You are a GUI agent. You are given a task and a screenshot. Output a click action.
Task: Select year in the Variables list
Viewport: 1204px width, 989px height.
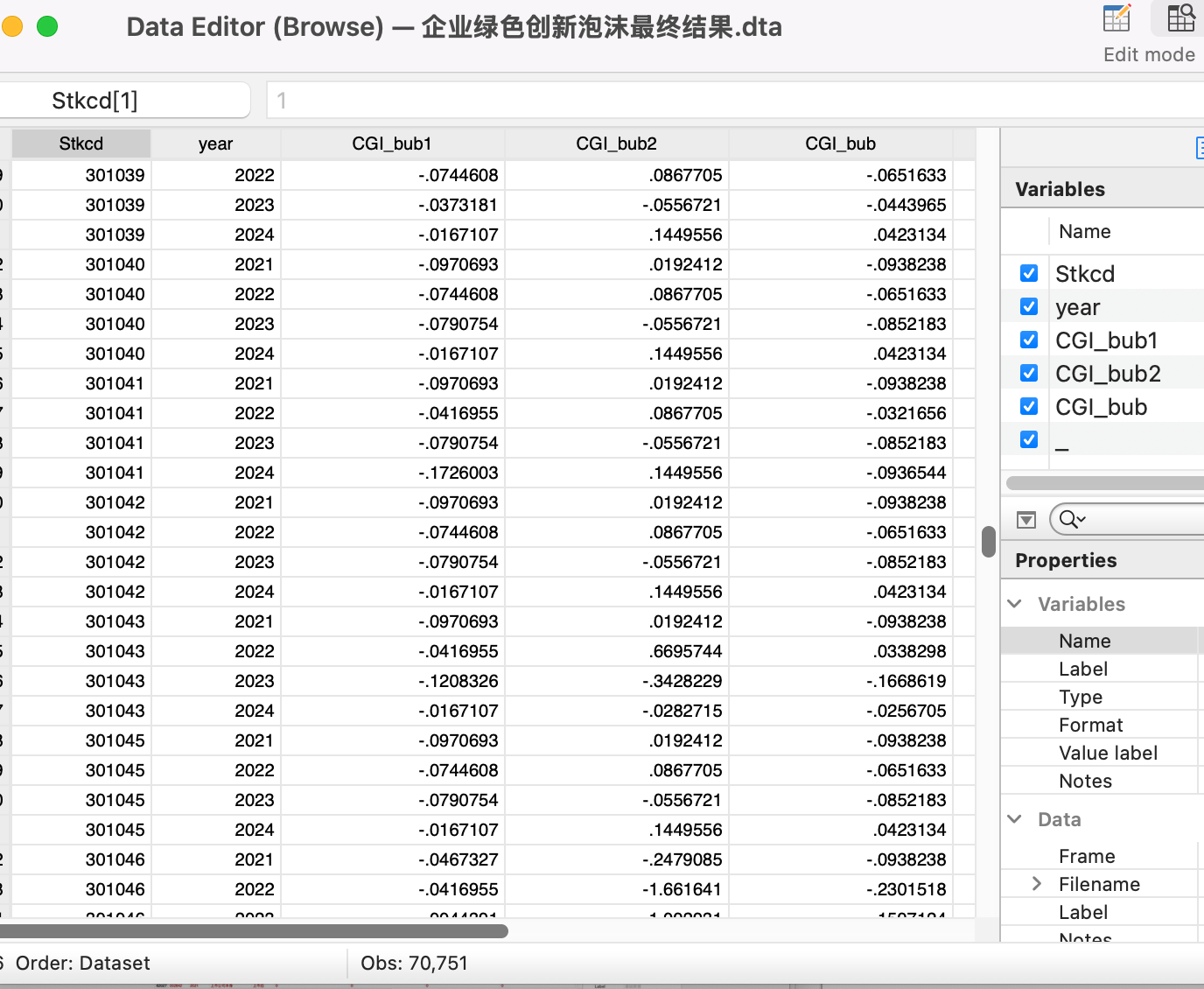(x=1078, y=307)
